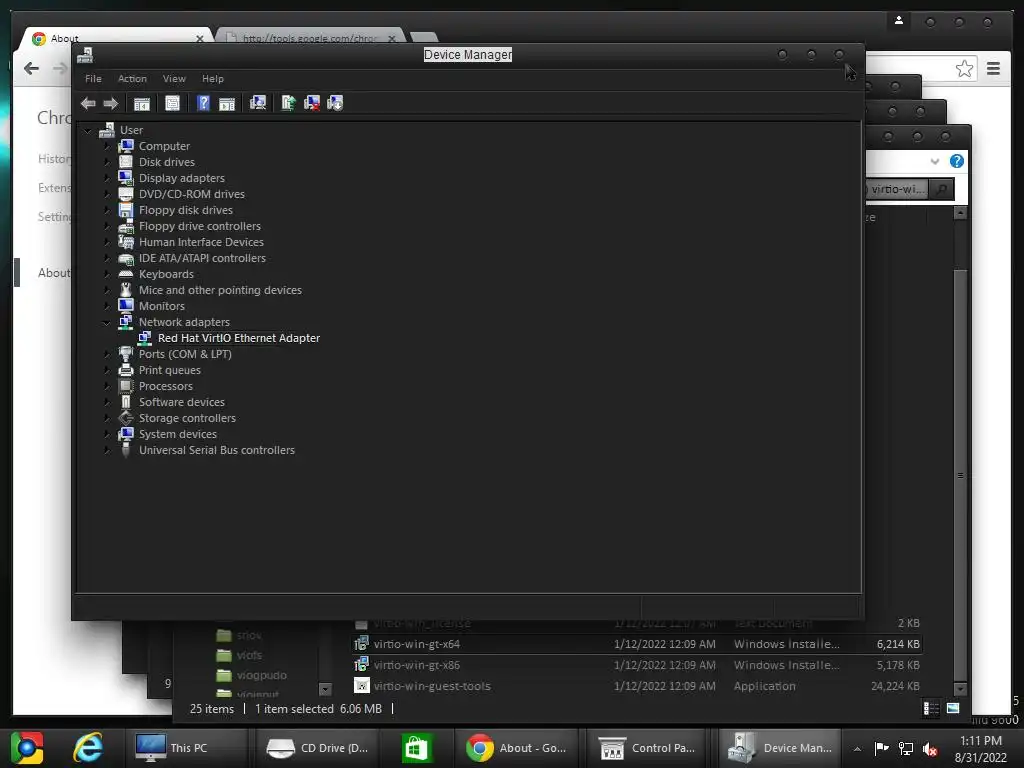This screenshot has width=1024, height=768.
Task: Select the Monitors item
Action: tap(161, 306)
